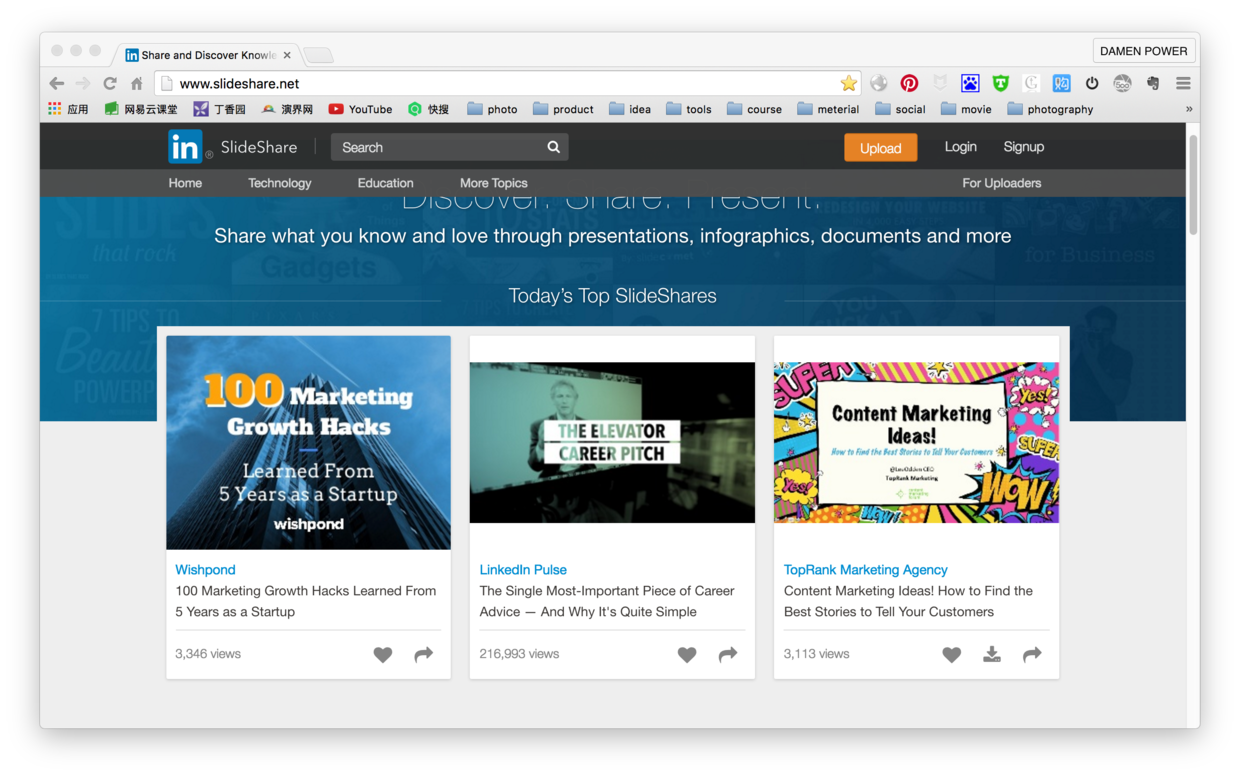Open the TopRank Marketing Agency author link
This screenshot has height=776, width=1240.
click(x=866, y=570)
